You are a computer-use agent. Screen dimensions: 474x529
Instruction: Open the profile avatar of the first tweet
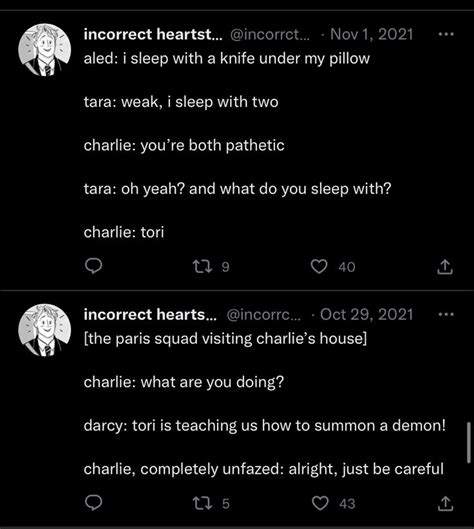[x=45, y=50]
